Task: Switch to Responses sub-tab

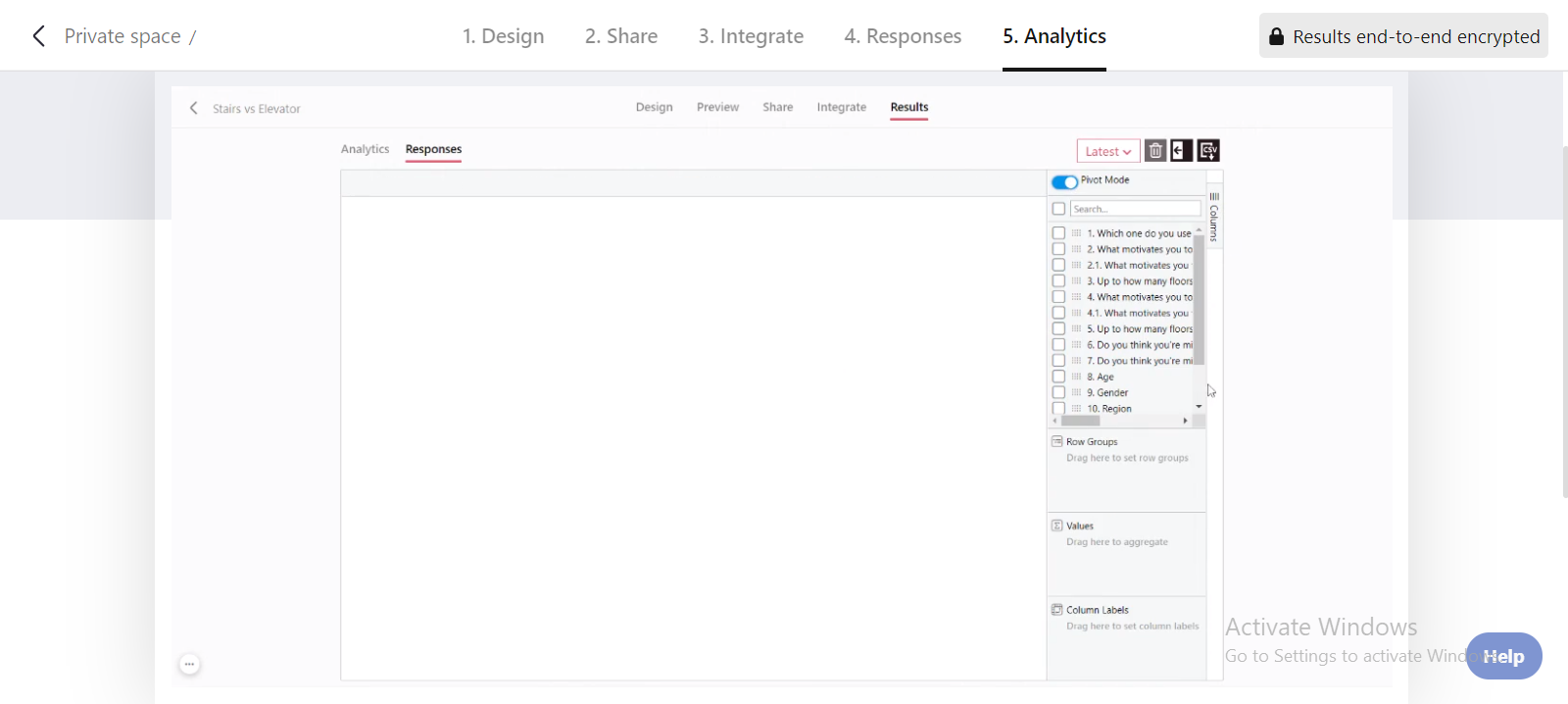Action: (433, 149)
